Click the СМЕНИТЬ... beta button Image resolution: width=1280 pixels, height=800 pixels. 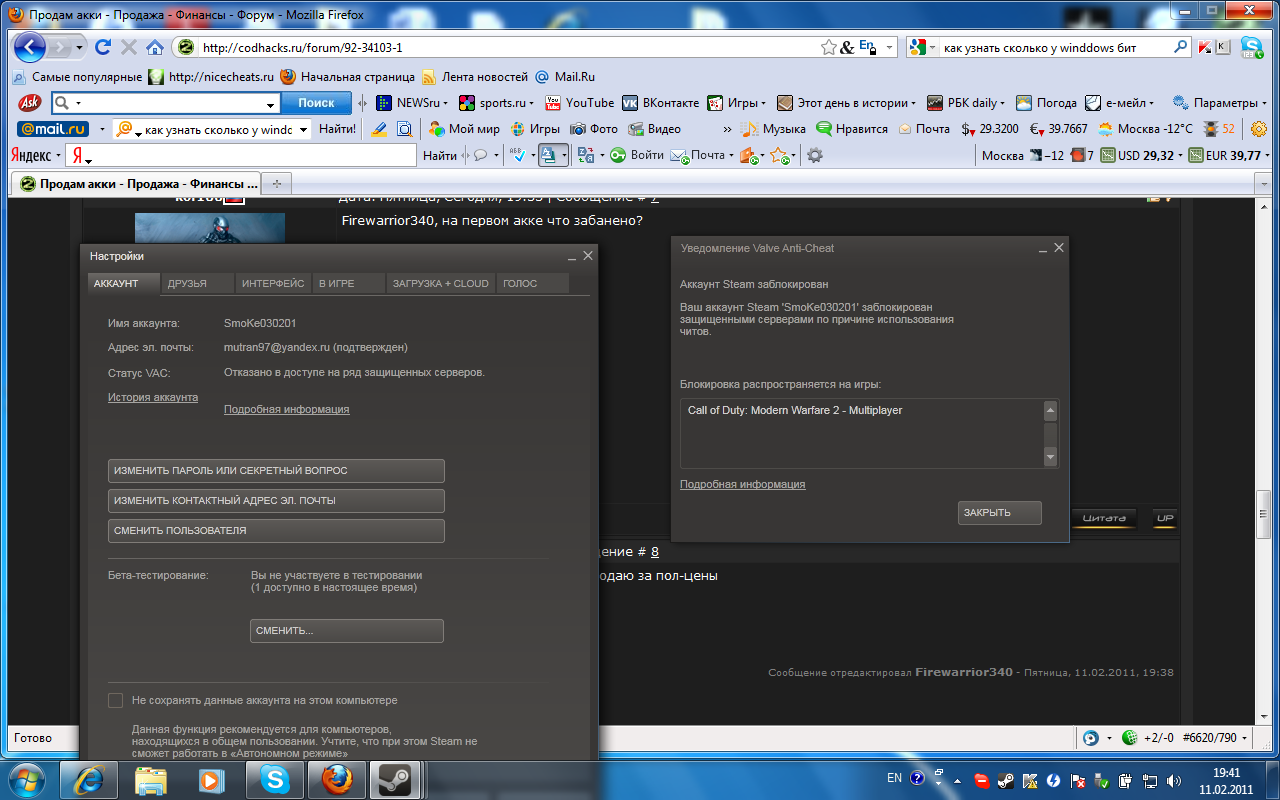[x=346, y=631]
